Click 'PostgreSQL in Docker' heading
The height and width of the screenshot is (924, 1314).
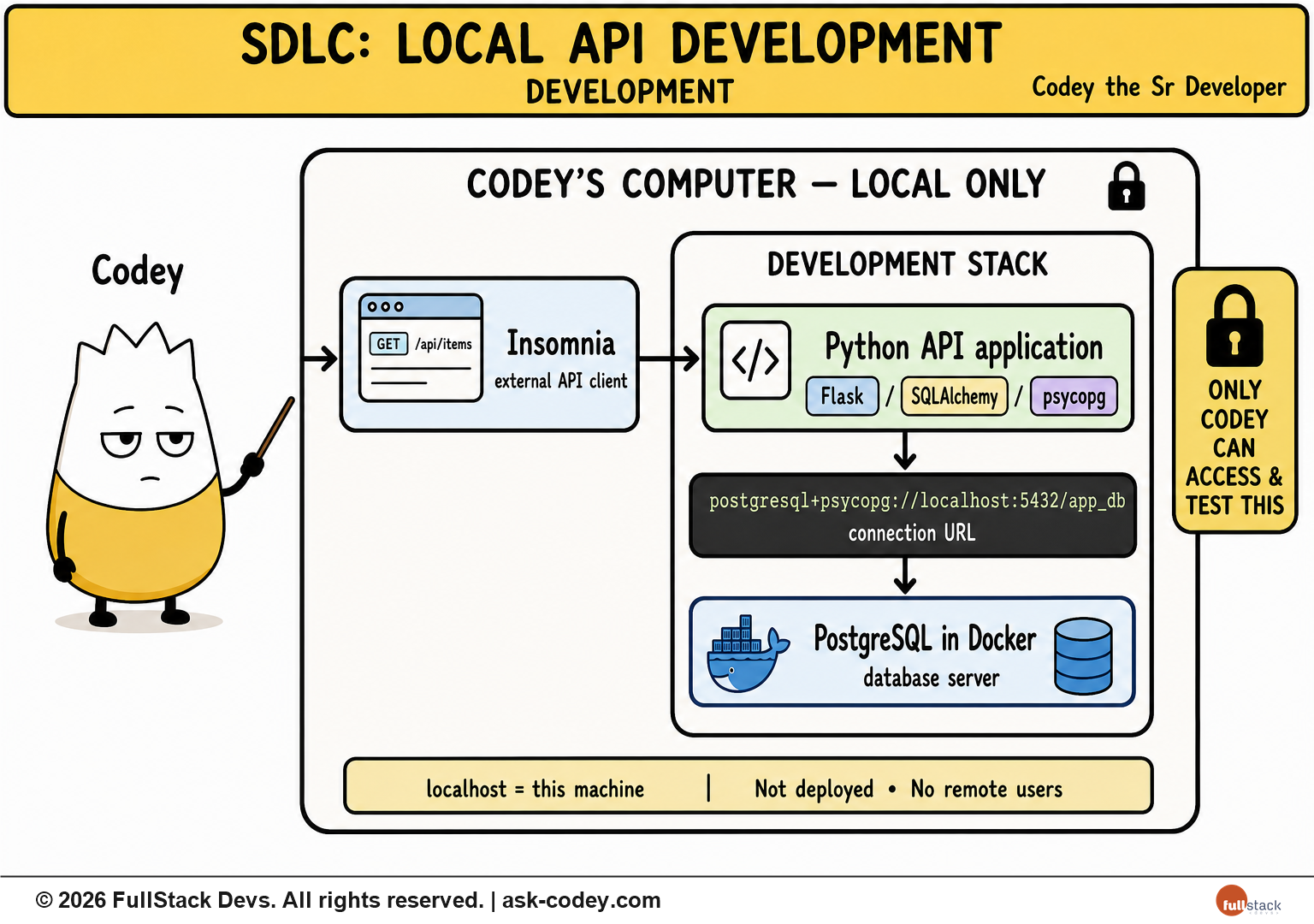[925, 639]
